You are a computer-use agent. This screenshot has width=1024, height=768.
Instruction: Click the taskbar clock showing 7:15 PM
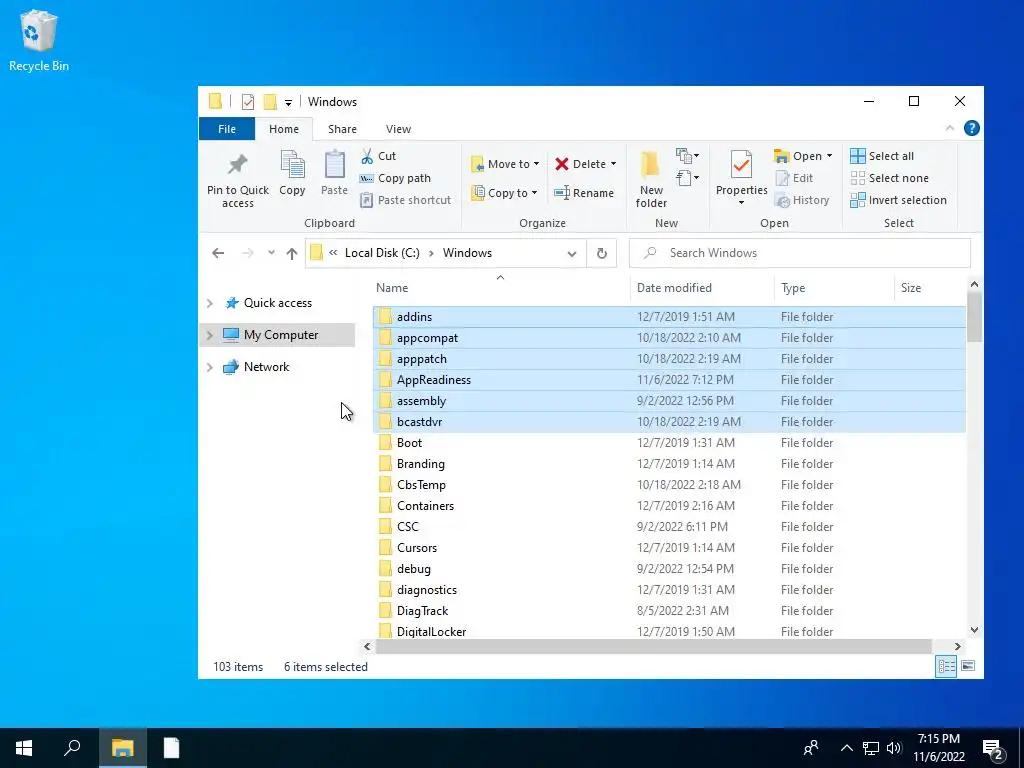[x=938, y=748]
